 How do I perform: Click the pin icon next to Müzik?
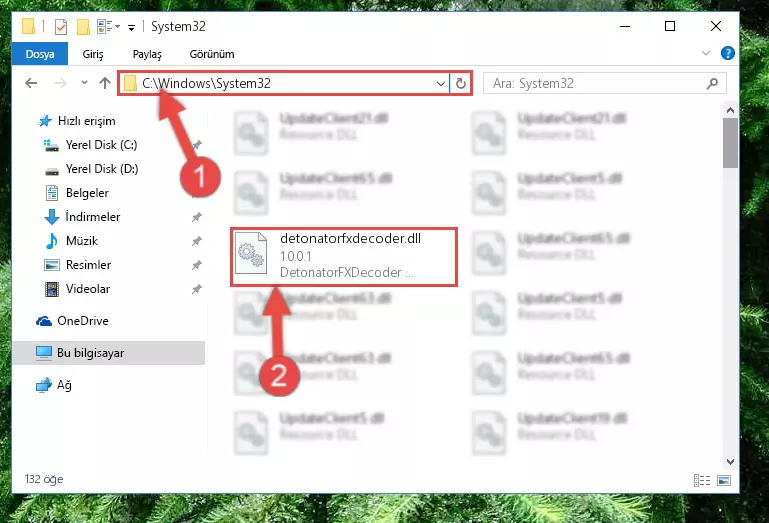point(196,241)
